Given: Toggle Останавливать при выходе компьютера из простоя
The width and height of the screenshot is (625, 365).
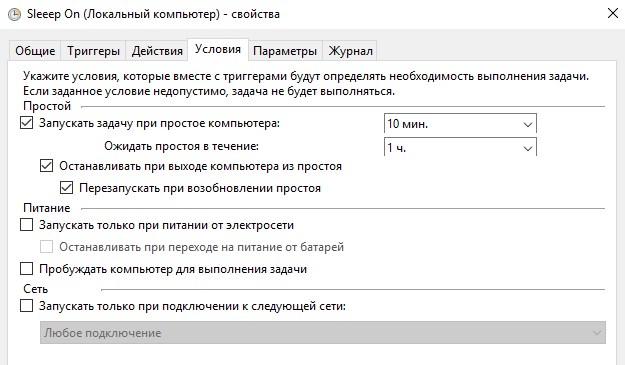Looking at the screenshot, I should pyautogui.click(x=46, y=166).
